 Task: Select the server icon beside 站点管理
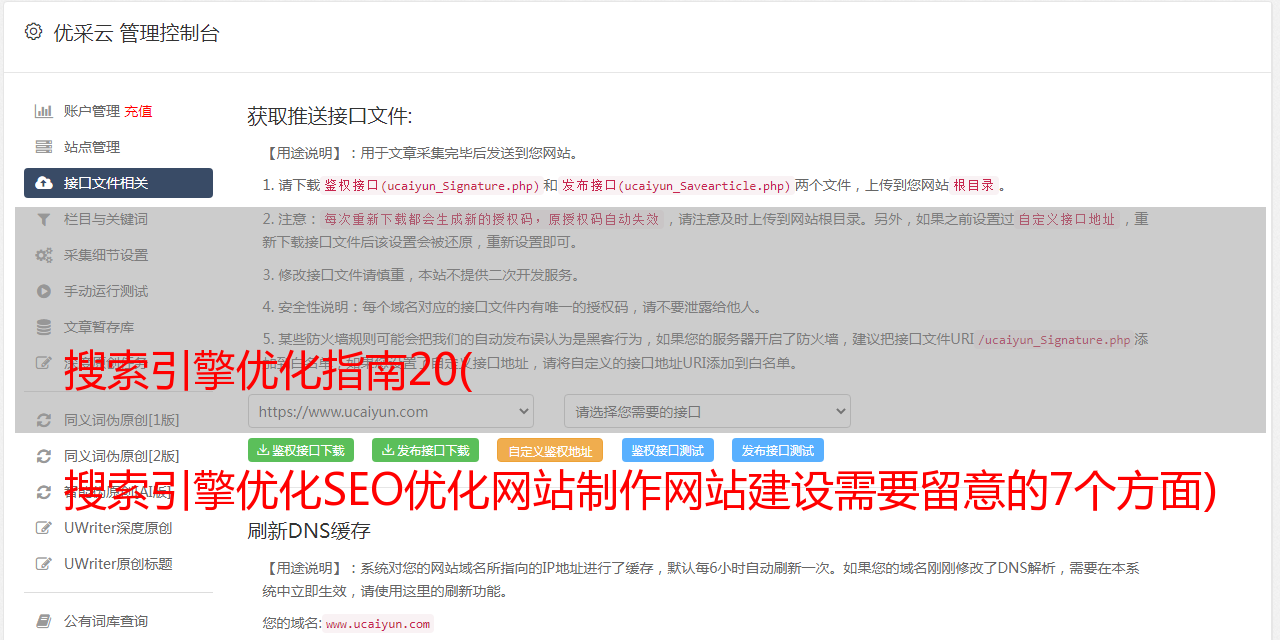click(x=44, y=147)
